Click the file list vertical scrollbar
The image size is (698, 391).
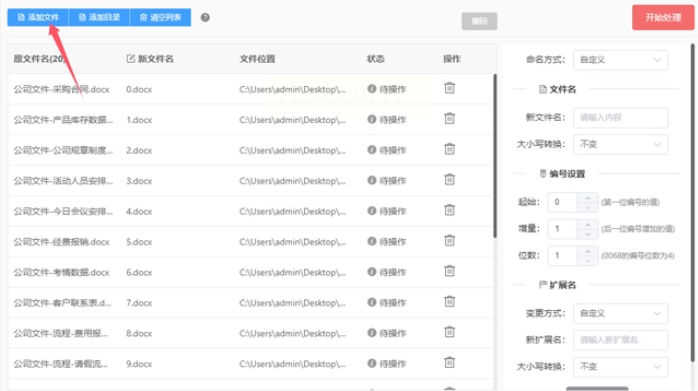coord(495,156)
